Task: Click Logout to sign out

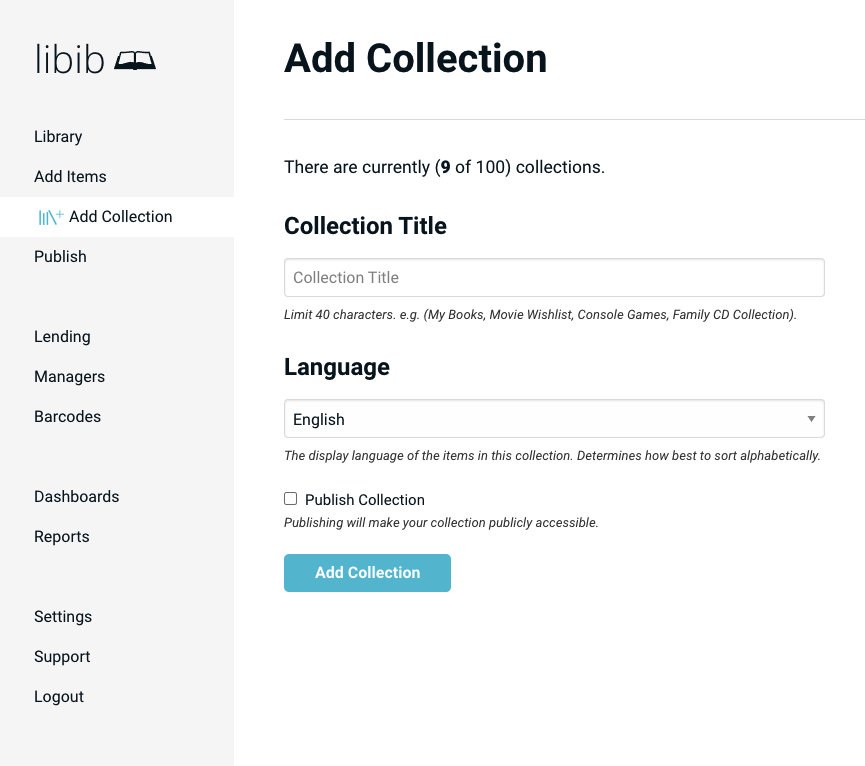Action: (x=58, y=696)
